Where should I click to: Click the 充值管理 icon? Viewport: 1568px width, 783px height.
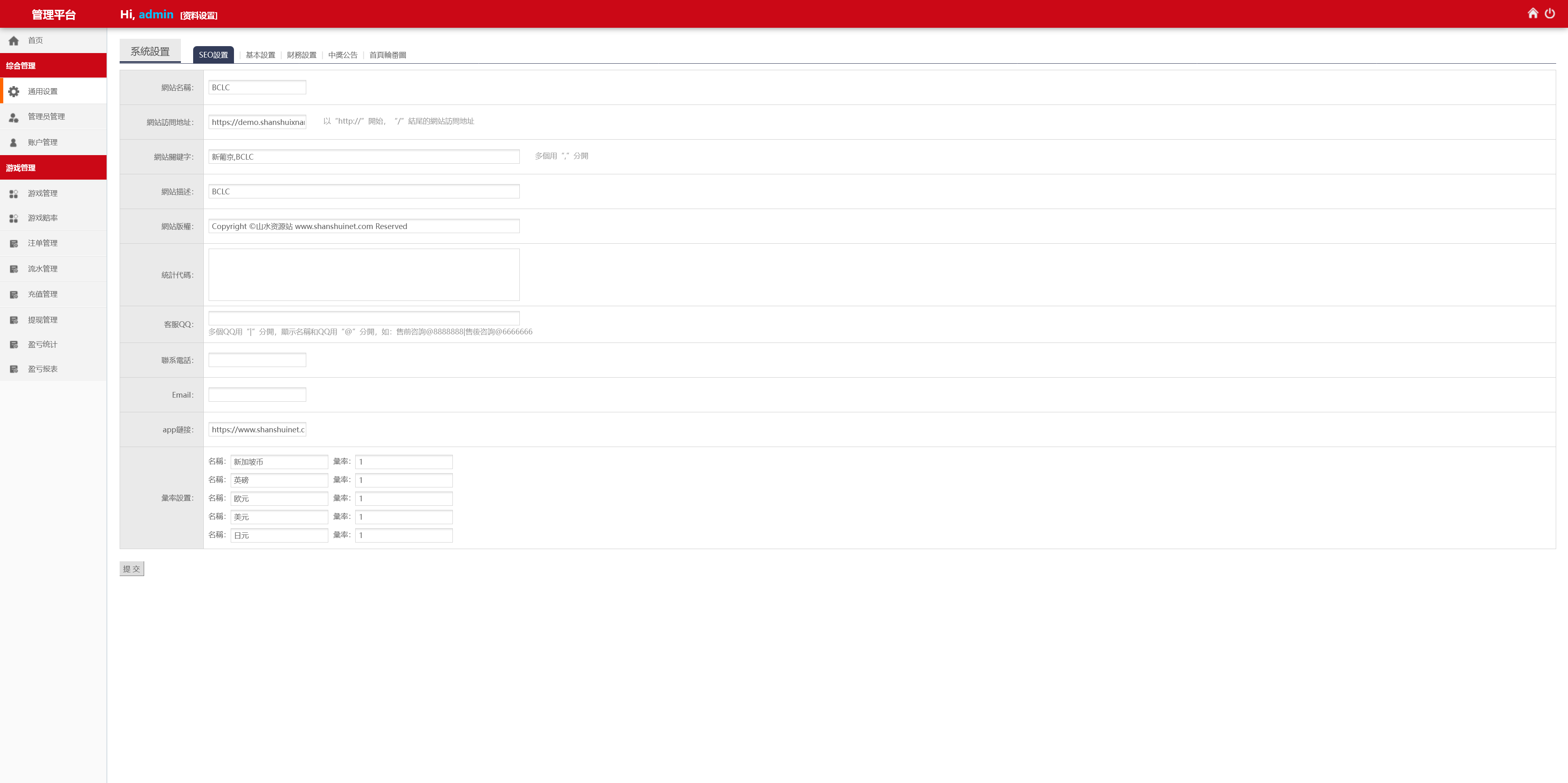click(x=13, y=294)
